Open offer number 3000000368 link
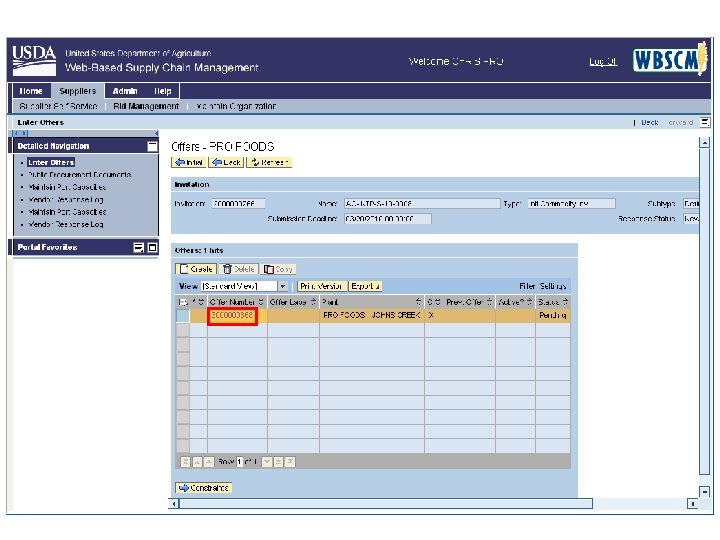This screenshot has width=720, height=540. (232, 315)
